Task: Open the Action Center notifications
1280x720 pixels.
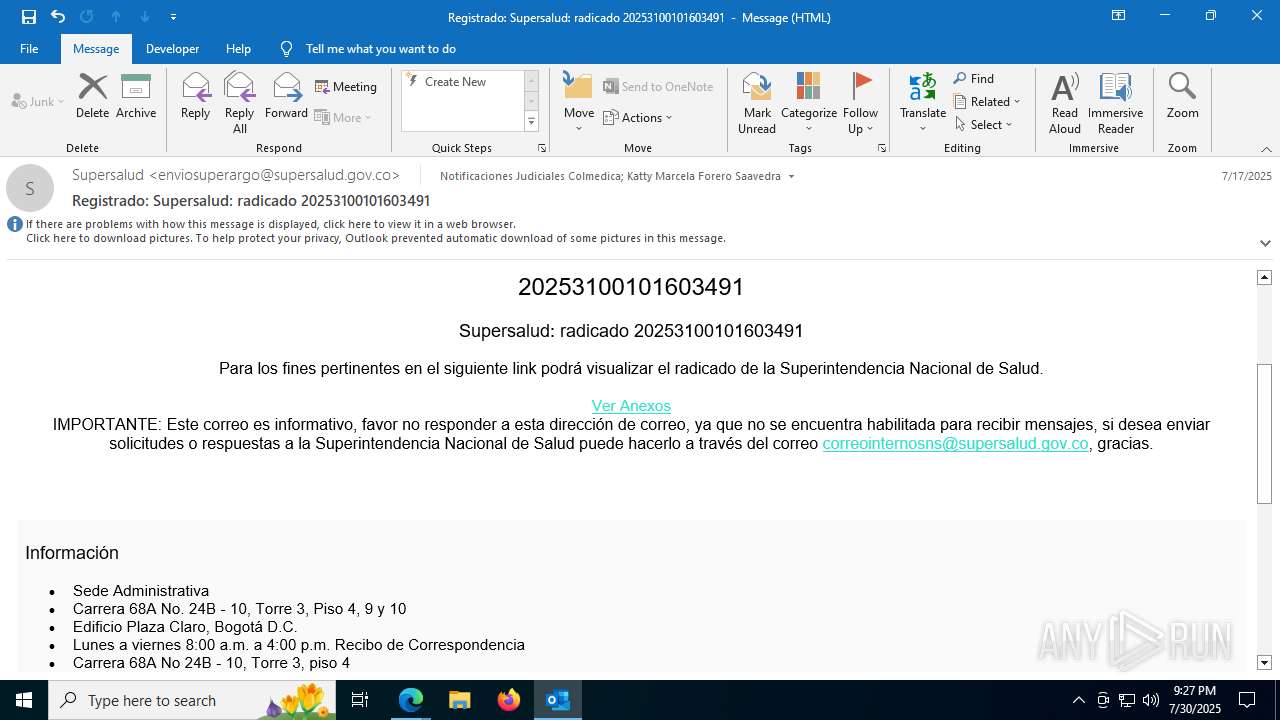Action: click(1247, 700)
